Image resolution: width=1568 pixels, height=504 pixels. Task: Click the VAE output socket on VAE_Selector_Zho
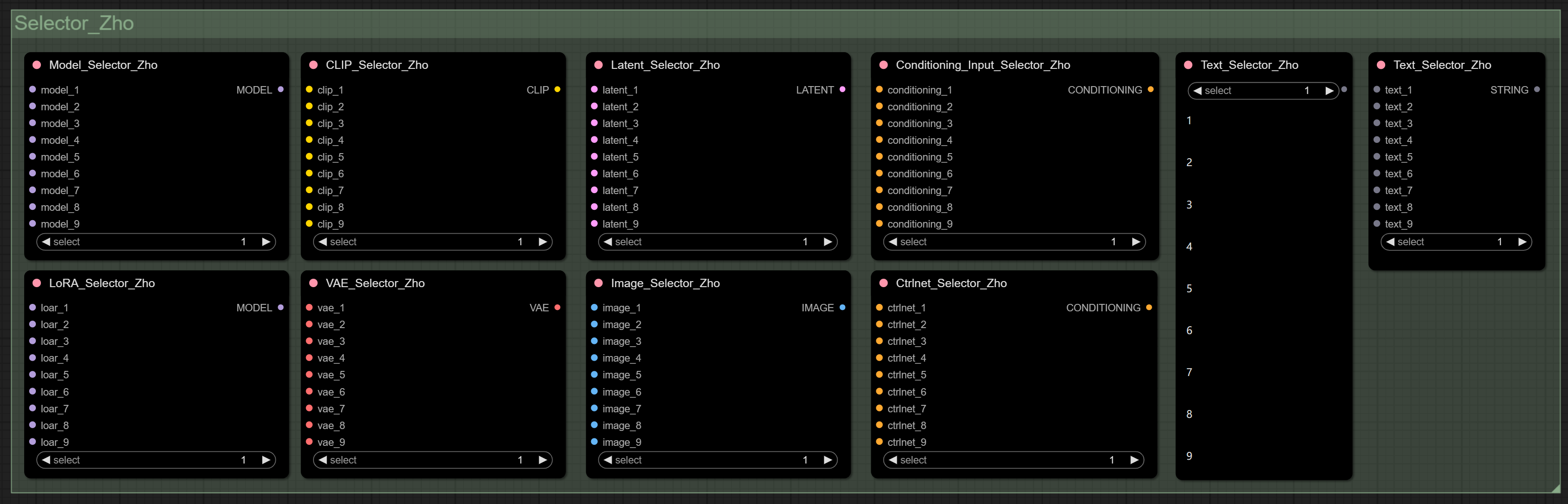(x=558, y=308)
